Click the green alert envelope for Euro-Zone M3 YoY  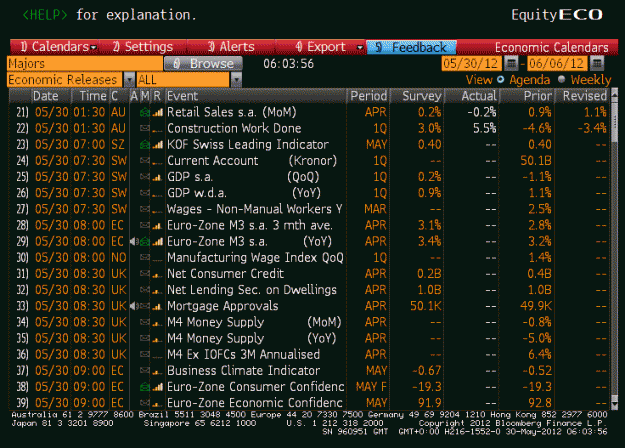145,242
